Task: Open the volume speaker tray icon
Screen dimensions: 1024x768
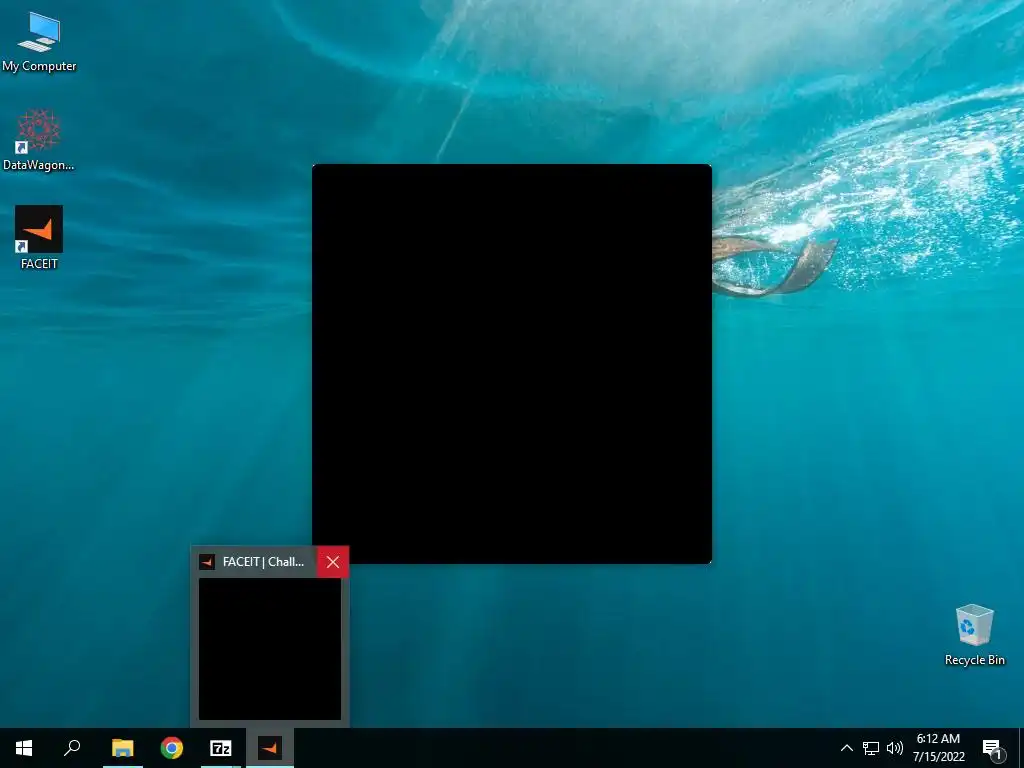Action: (x=895, y=748)
